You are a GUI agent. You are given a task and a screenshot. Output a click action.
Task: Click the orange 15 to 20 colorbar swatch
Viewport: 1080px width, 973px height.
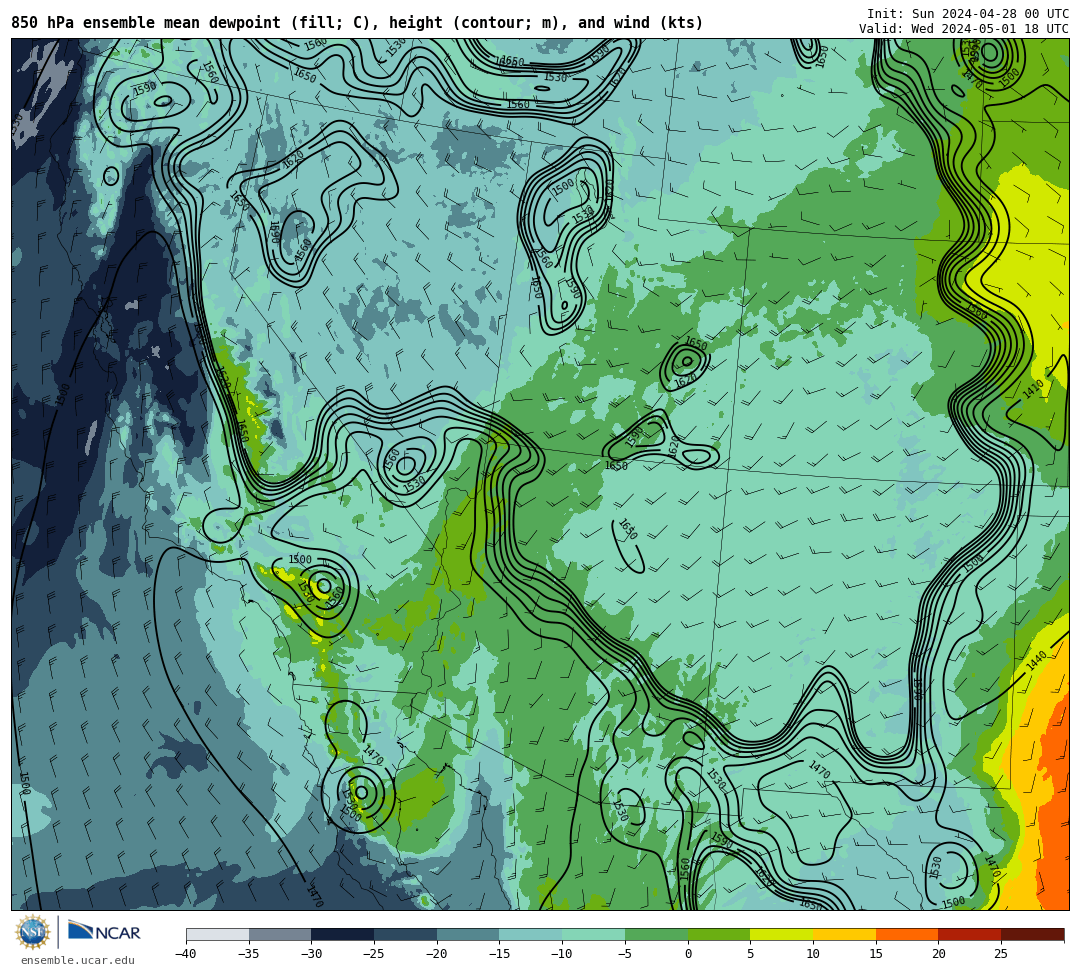[x=907, y=934]
